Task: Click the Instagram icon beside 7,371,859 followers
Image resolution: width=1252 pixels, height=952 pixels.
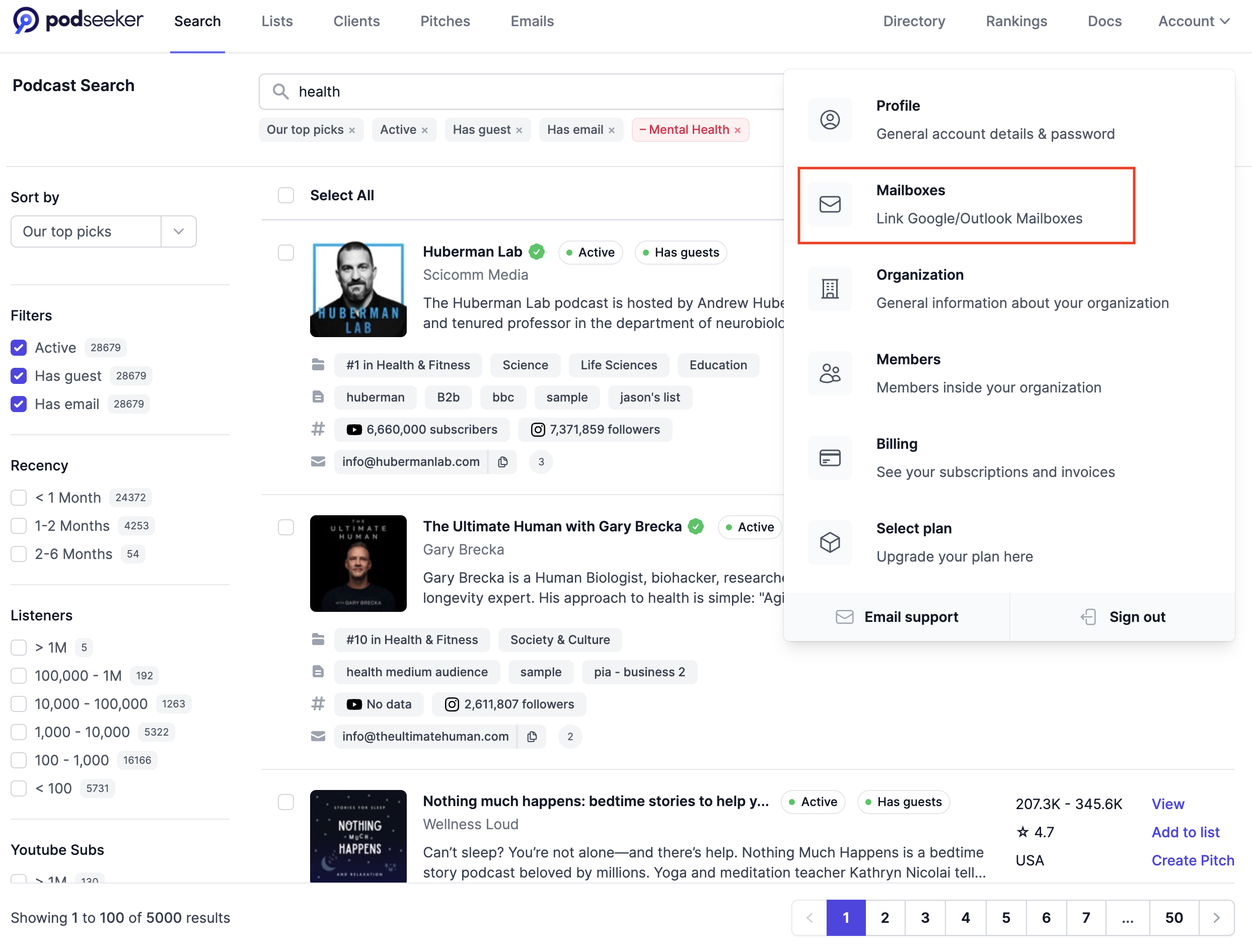Action: click(538, 430)
